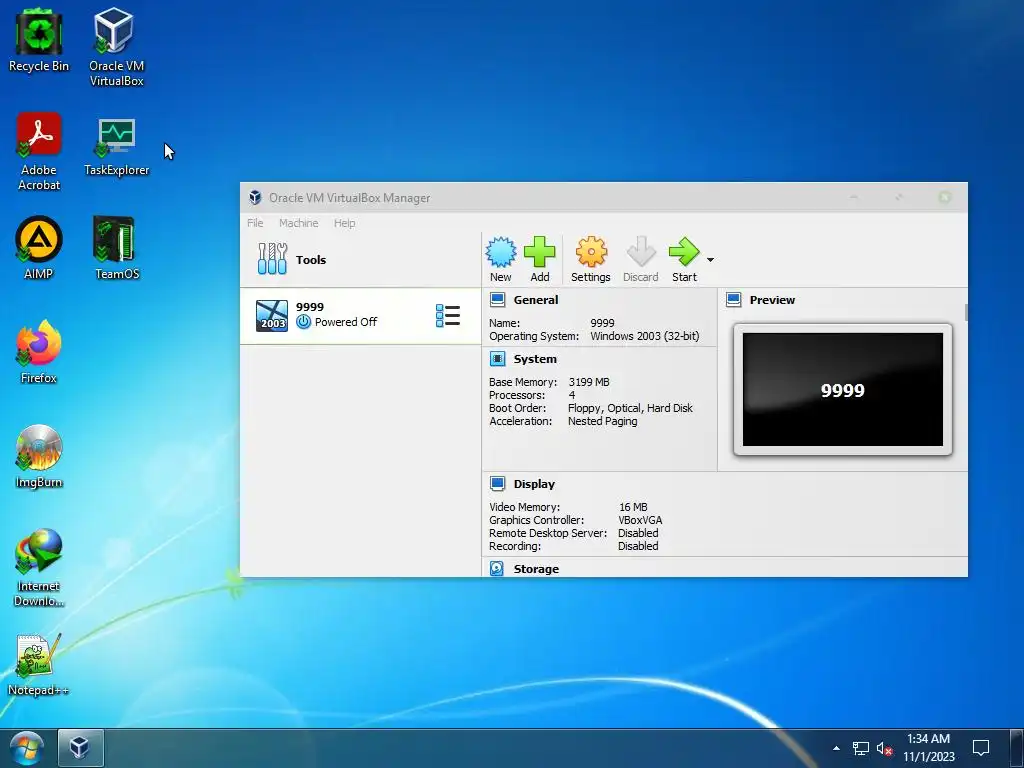Image resolution: width=1024 pixels, height=768 pixels.
Task: Click the Remote Desktop Server label
Action: [x=548, y=534]
